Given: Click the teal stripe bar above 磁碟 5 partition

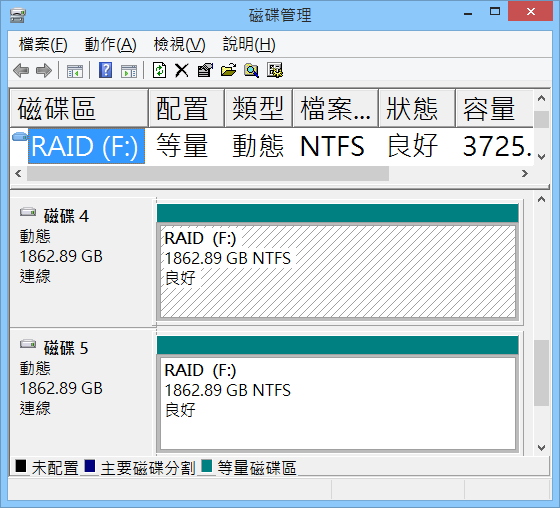Looking at the screenshot, I should (338, 345).
